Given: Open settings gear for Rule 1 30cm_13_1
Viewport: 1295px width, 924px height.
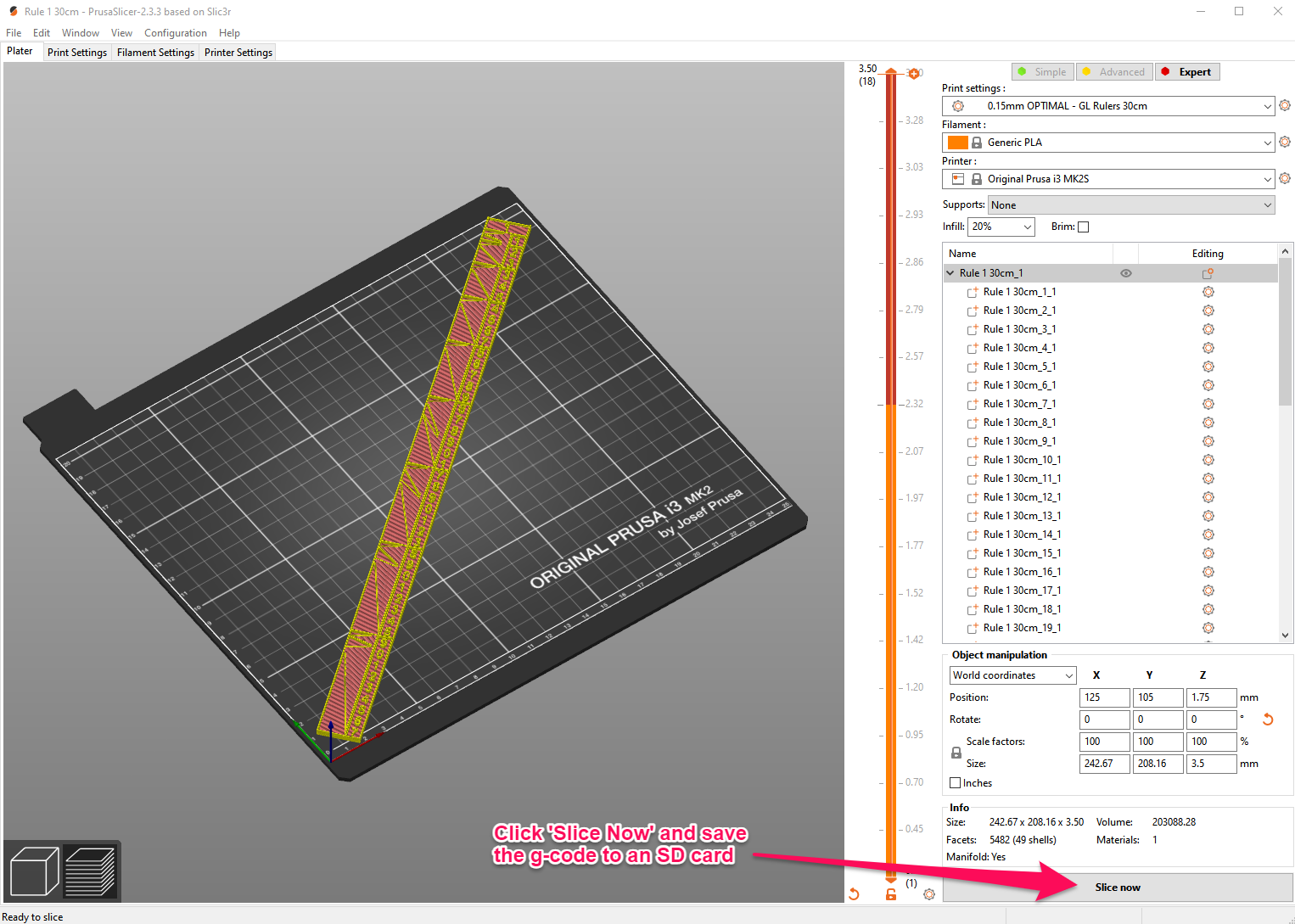Looking at the screenshot, I should 1208,516.
